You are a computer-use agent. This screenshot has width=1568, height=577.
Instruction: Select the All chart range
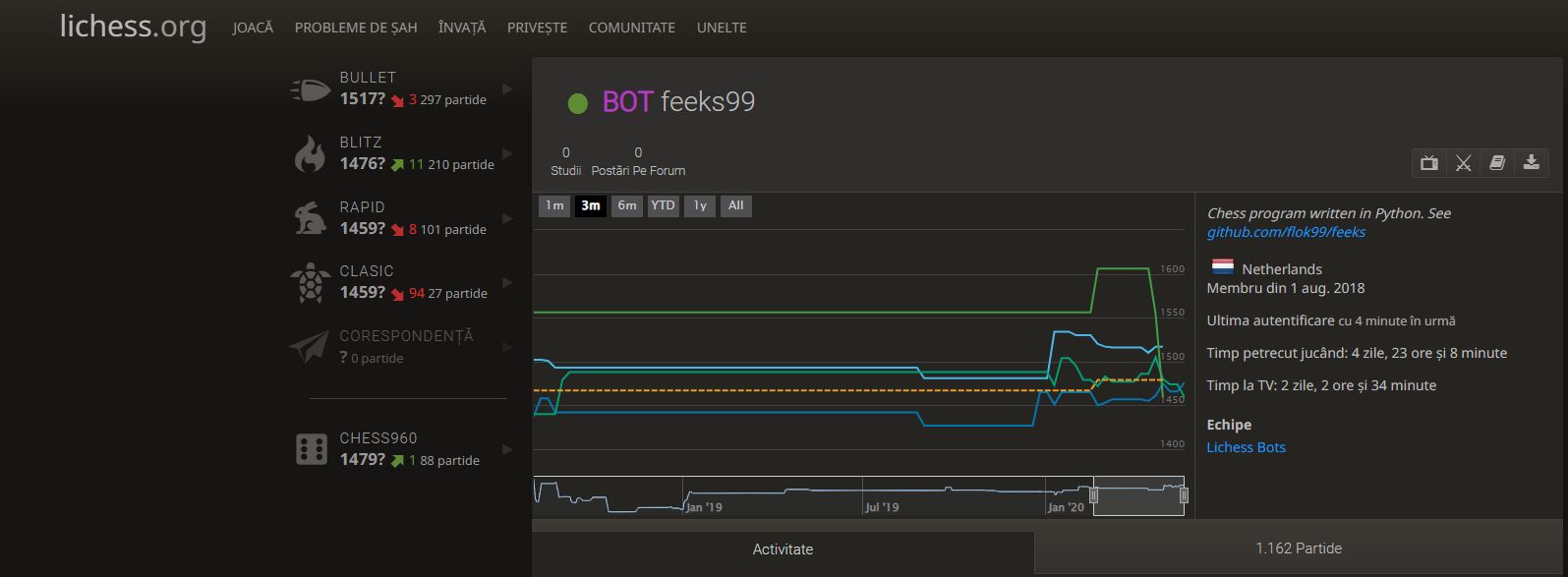tap(735, 205)
